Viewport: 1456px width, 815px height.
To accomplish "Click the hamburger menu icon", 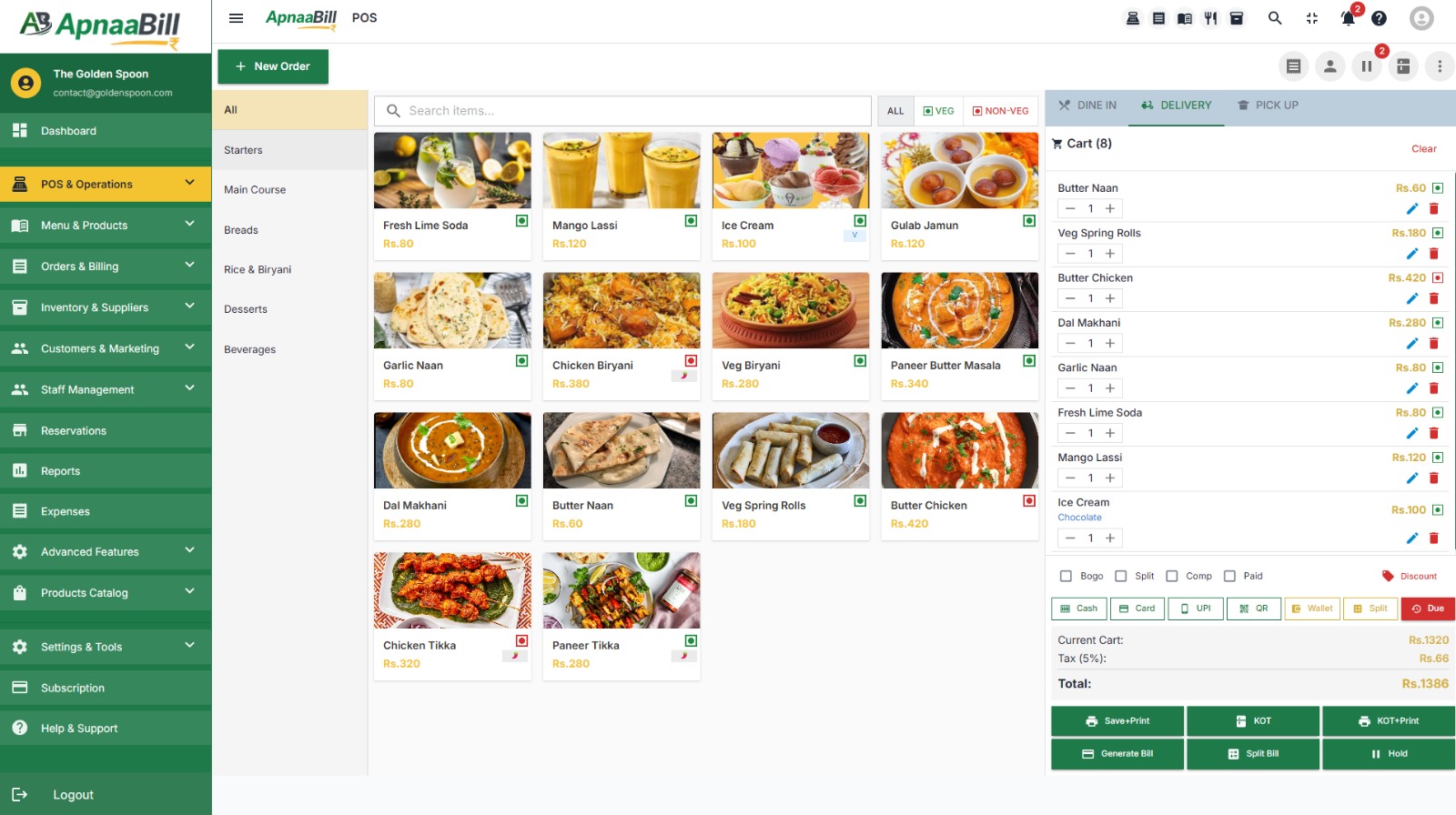I will point(236,18).
